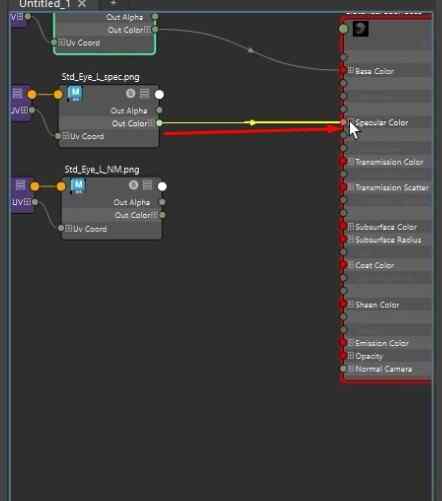
Task: Click file node icon of Std_Eye_L_NM.png
Action: 78,185
